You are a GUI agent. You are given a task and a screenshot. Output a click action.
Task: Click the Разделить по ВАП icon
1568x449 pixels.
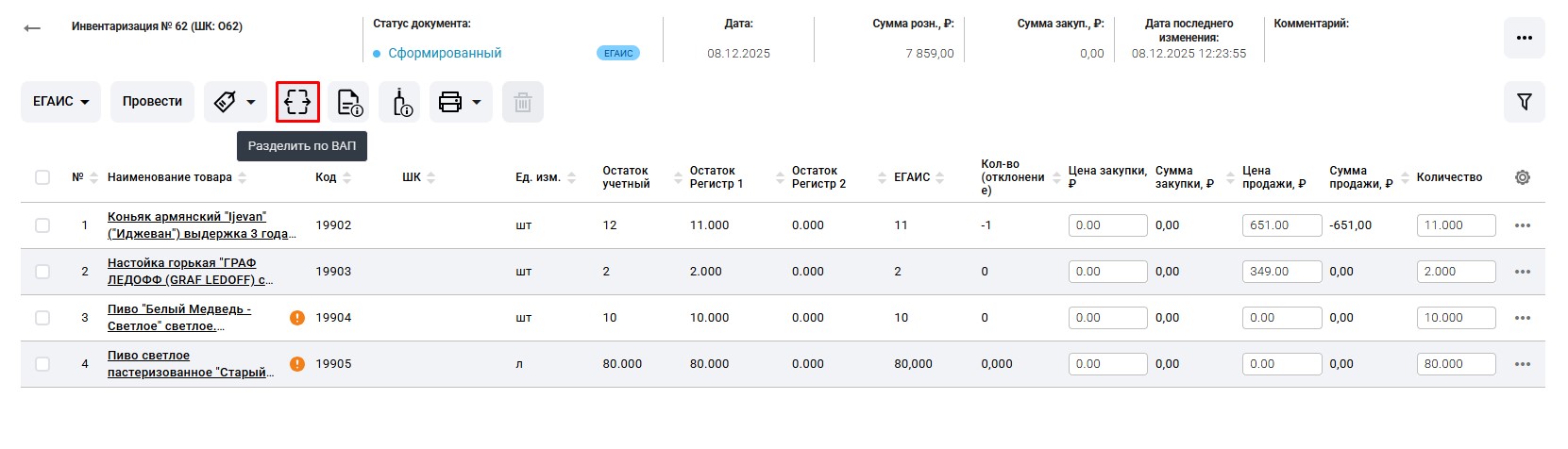[x=297, y=102]
